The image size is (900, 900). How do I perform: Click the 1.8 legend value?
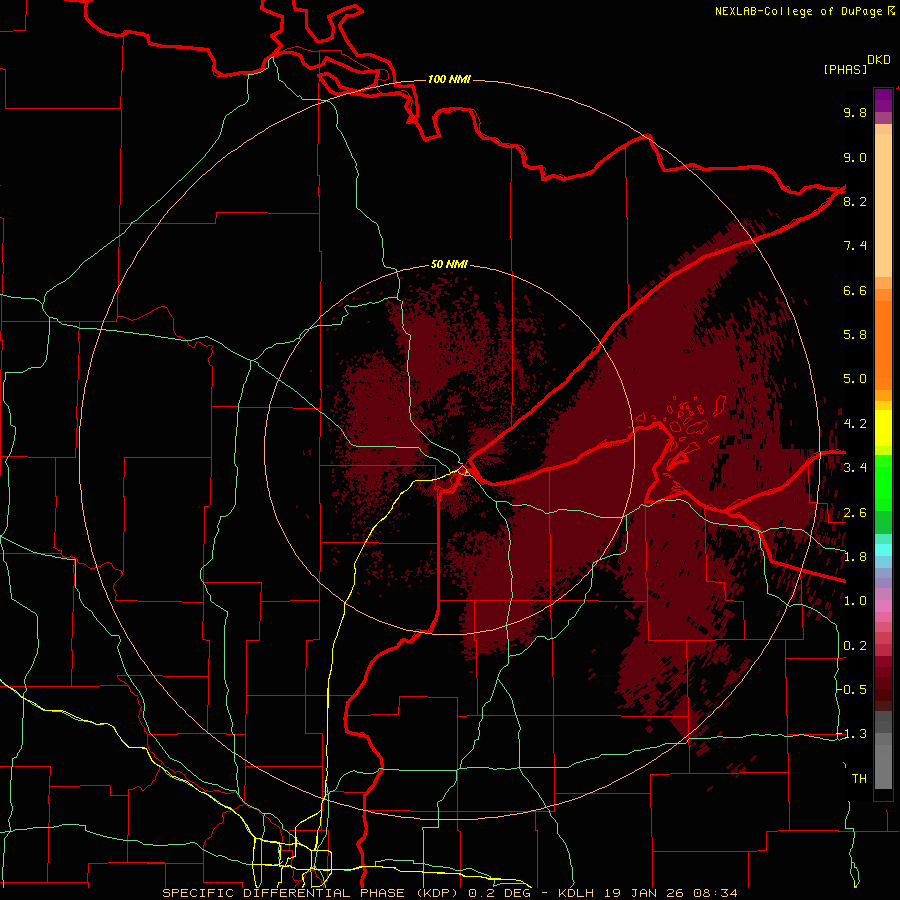pyautogui.click(x=855, y=557)
